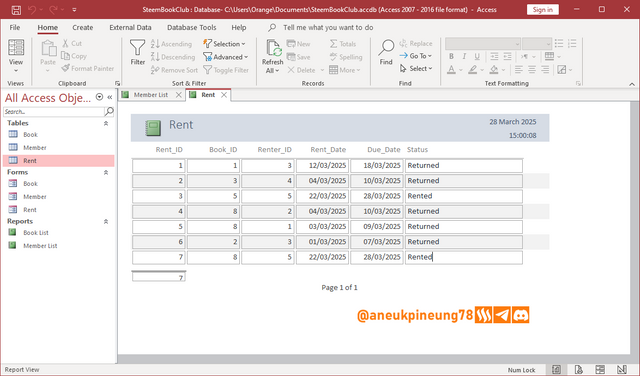Toggle Bold text formatting

[451, 56]
